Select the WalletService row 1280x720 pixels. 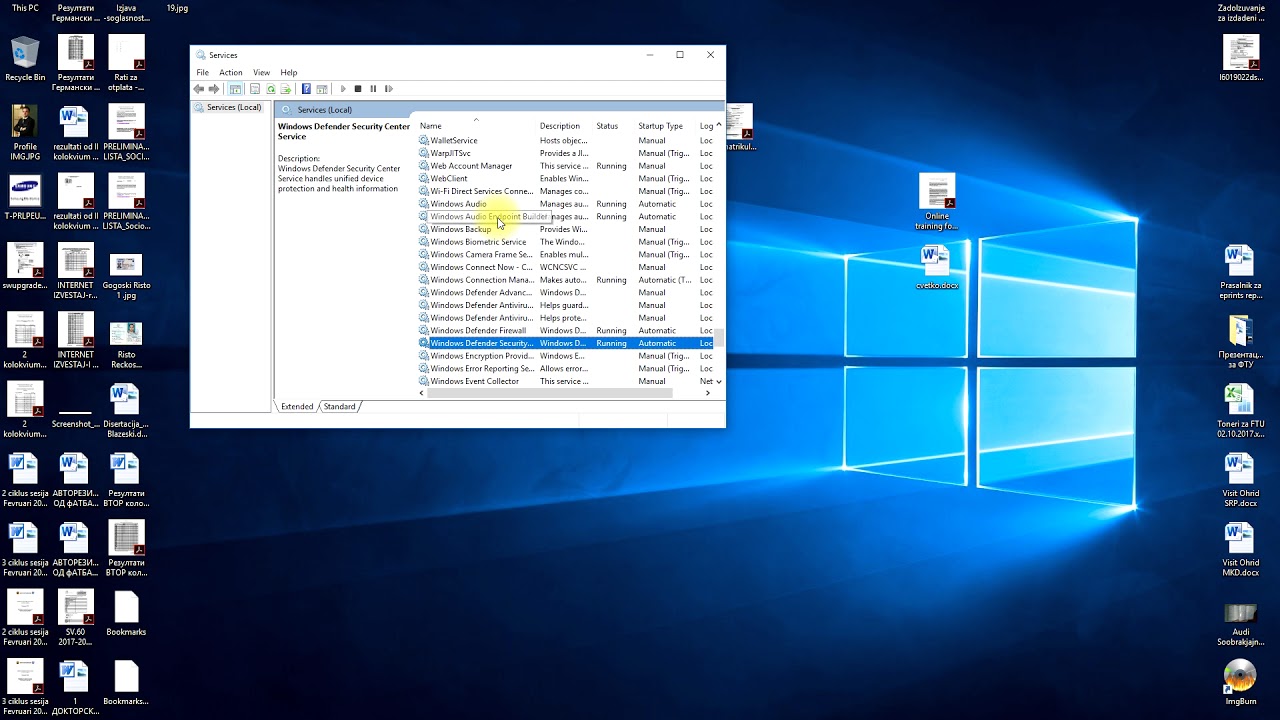[565, 140]
